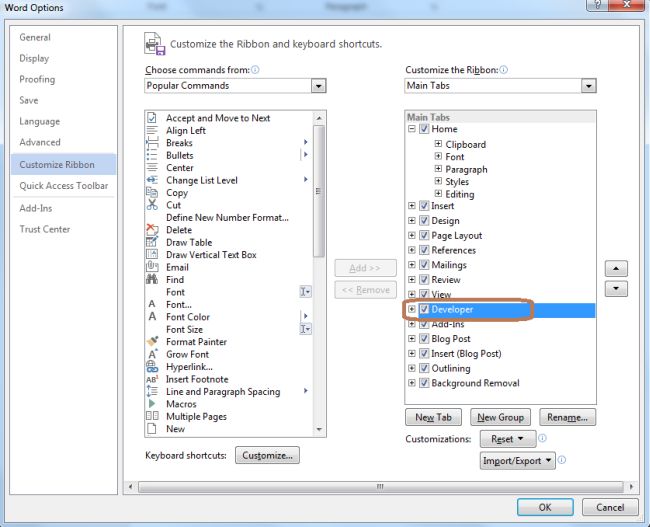Viewport: 650px width, 527px height.
Task: Click the commands list vertical scrollbar thumb
Action: [x=319, y=191]
